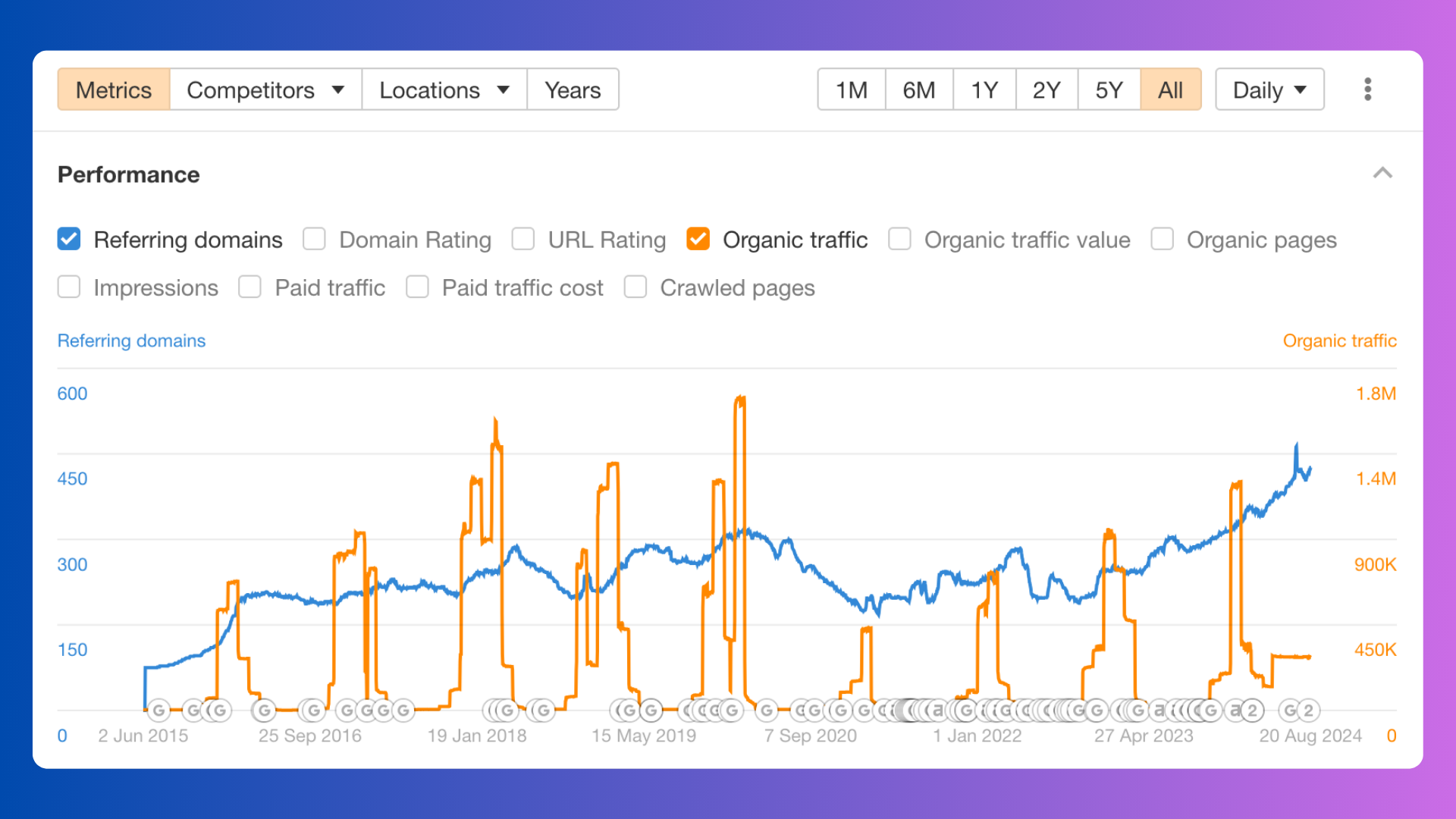The width and height of the screenshot is (1456, 819).
Task: Enable the Crawled pages checkbox
Action: 635,287
